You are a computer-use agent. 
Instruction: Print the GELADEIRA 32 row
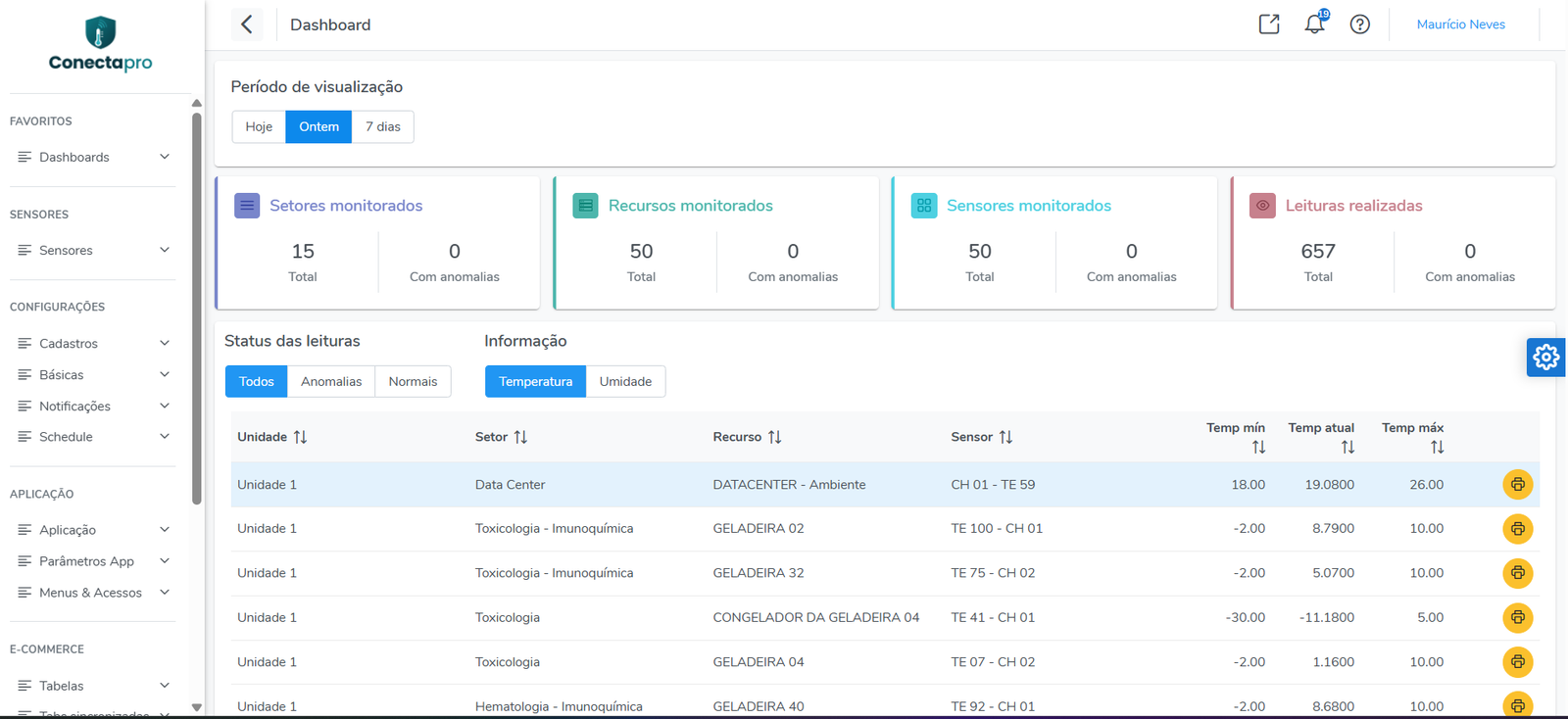click(x=1517, y=573)
